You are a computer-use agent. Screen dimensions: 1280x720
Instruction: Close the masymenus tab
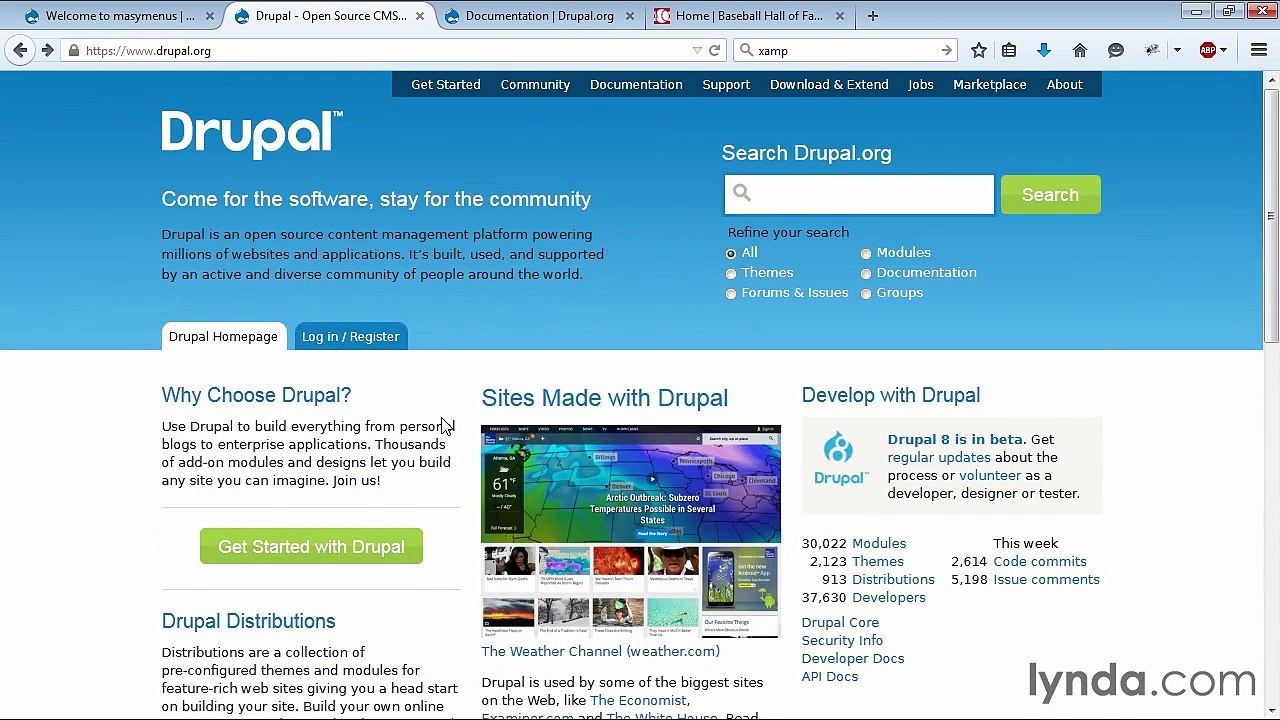(210, 16)
